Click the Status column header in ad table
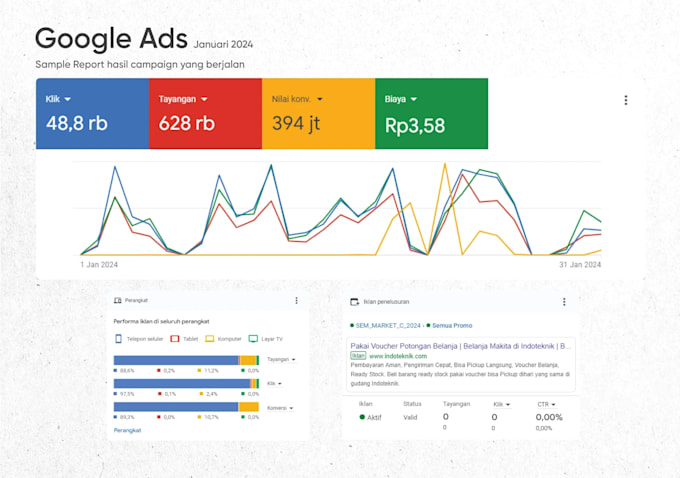The width and height of the screenshot is (680, 478). (412, 404)
